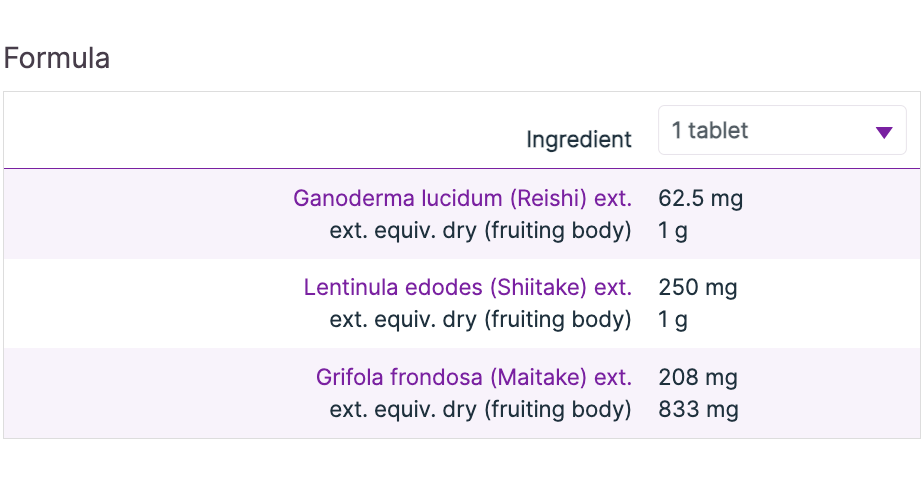The image size is (924, 498).
Task: Select the 250 mg Shiitake amount
Action: click(697, 288)
